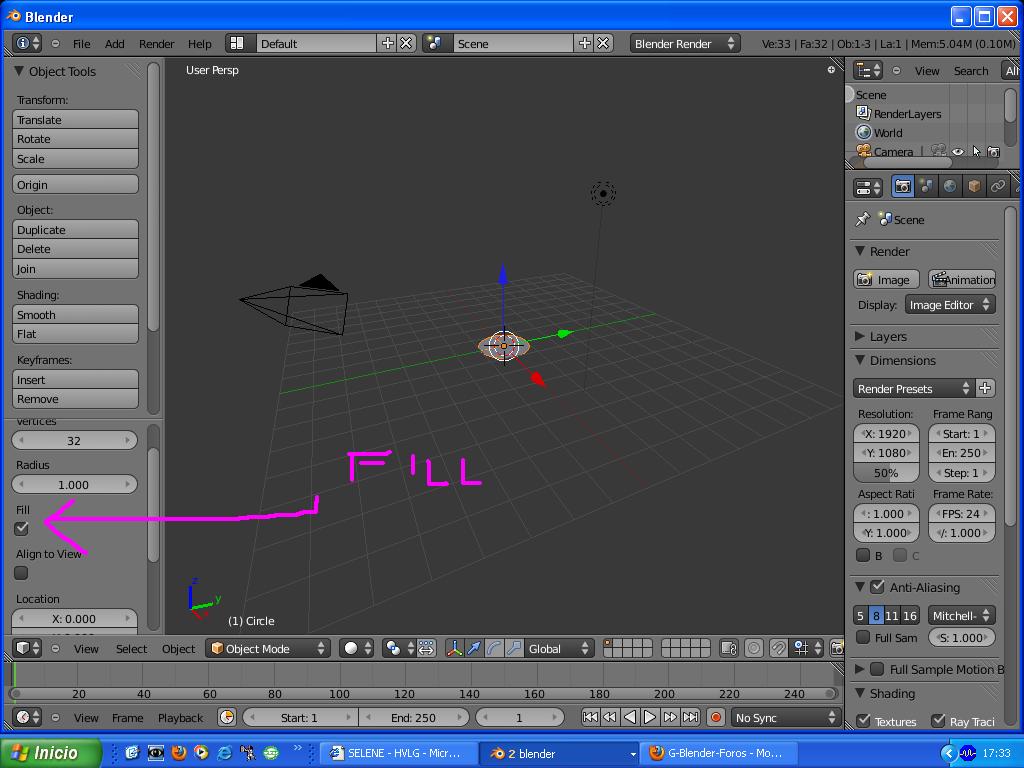Viewport: 1024px width, 768px height.
Task: Click the timeline record button
Action: click(716, 717)
